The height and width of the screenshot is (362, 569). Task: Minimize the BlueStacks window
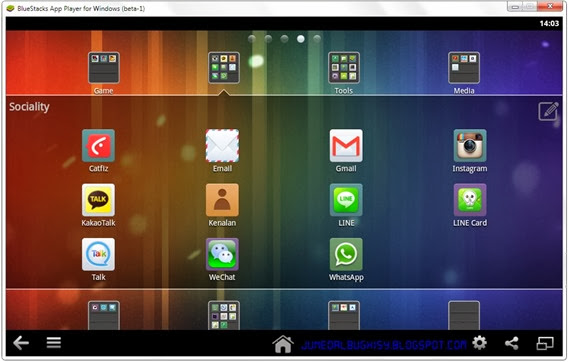click(516, 6)
